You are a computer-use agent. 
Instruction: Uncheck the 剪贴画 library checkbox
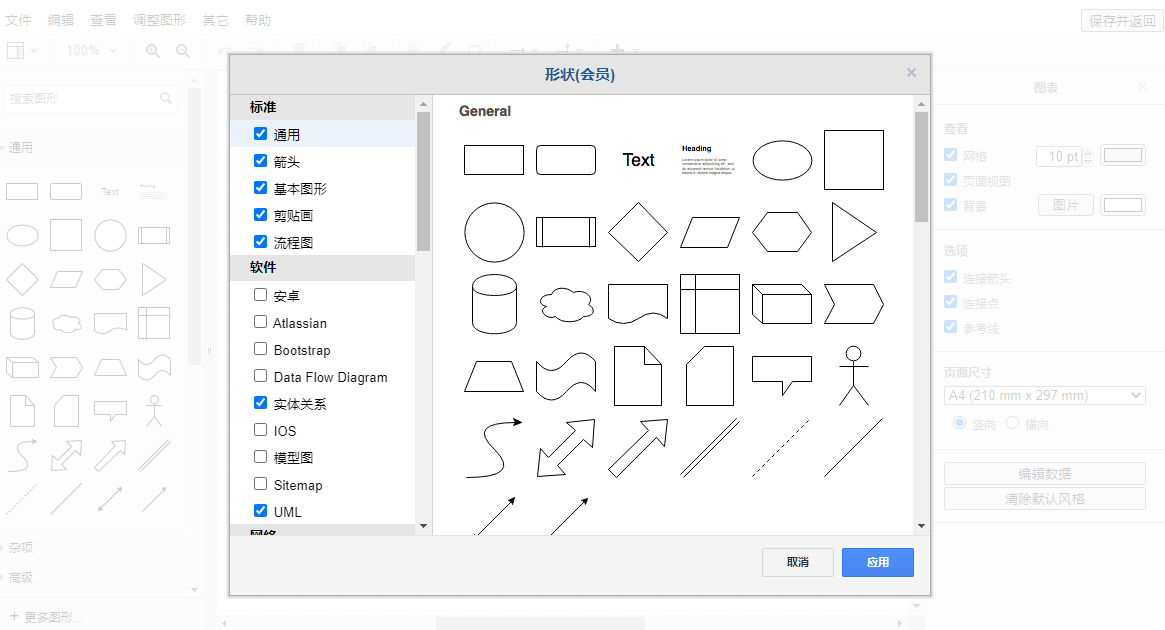click(x=260, y=215)
